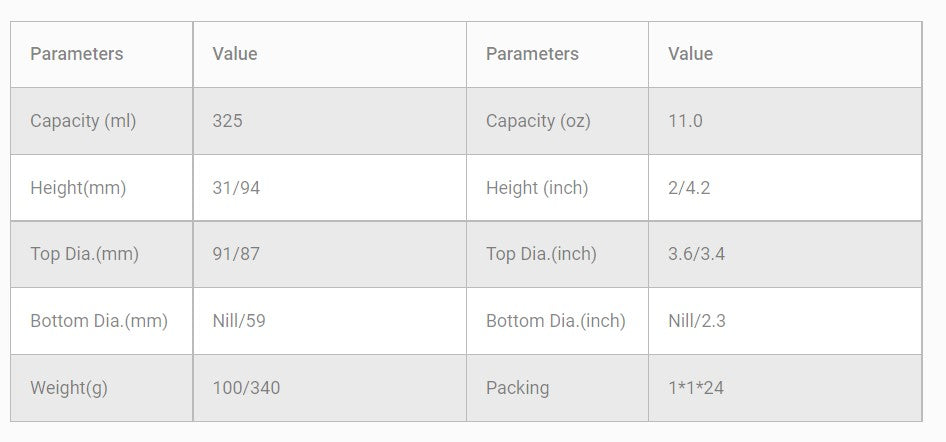Click the Packing label cell

[x=517, y=388]
